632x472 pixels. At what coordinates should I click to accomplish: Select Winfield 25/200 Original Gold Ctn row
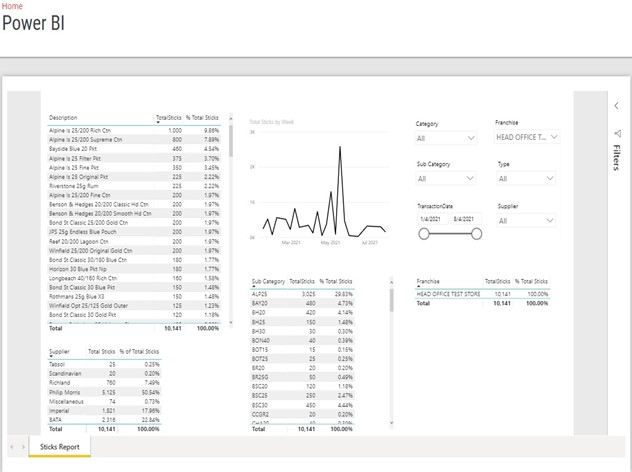pyautogui.click(x=134, y=251)
